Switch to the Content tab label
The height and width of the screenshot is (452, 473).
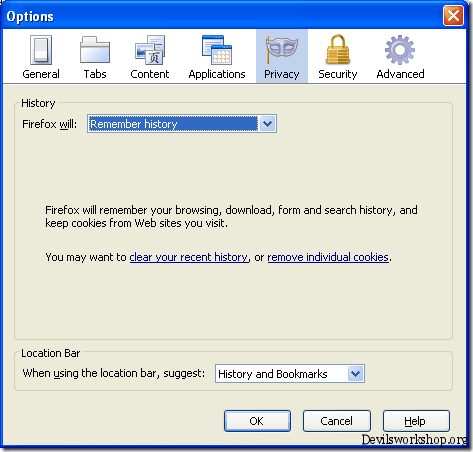pos(150,74)
